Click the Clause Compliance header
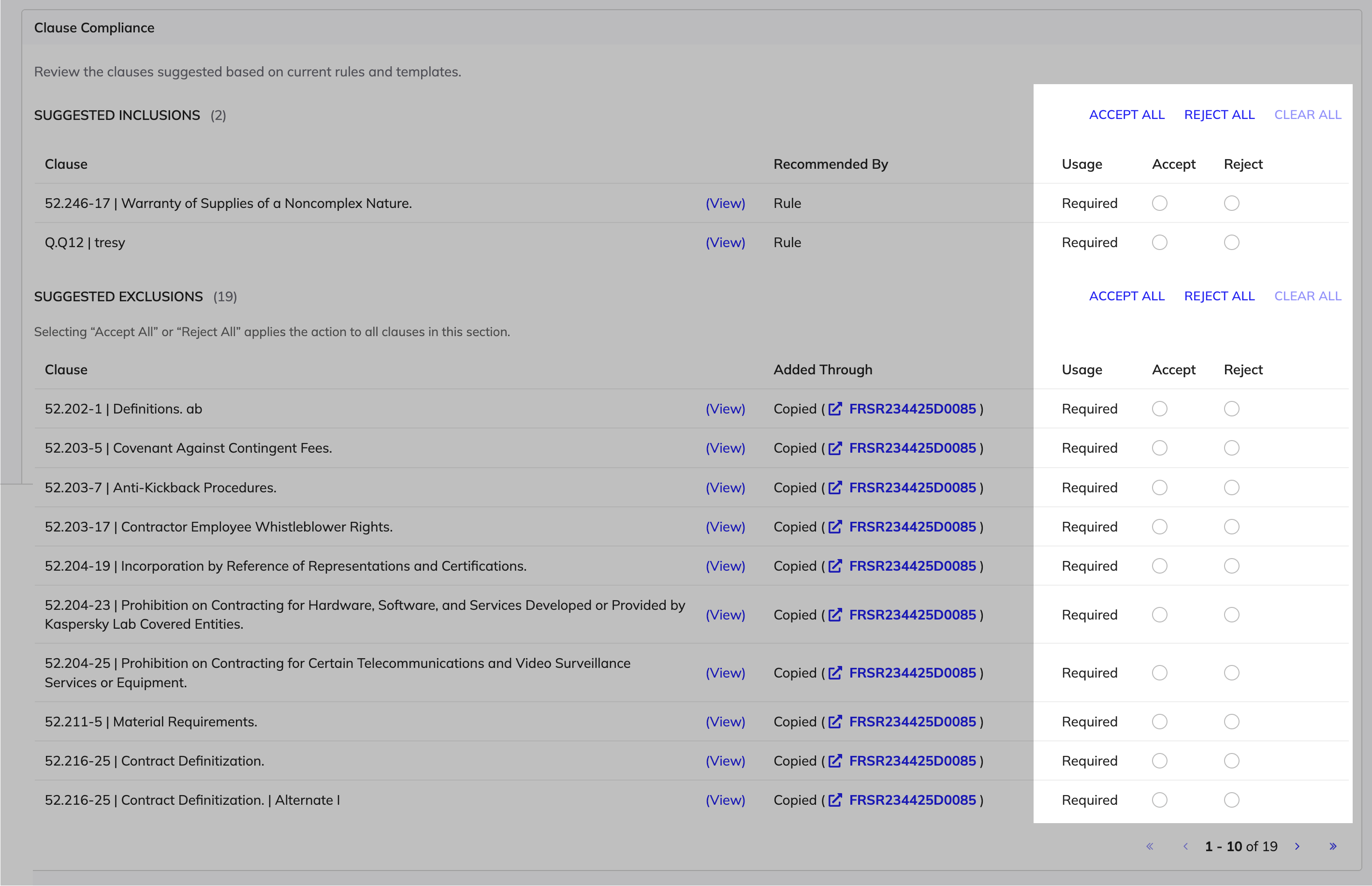The height and width of the screenshot is (886, 1372). pos(94,28)
